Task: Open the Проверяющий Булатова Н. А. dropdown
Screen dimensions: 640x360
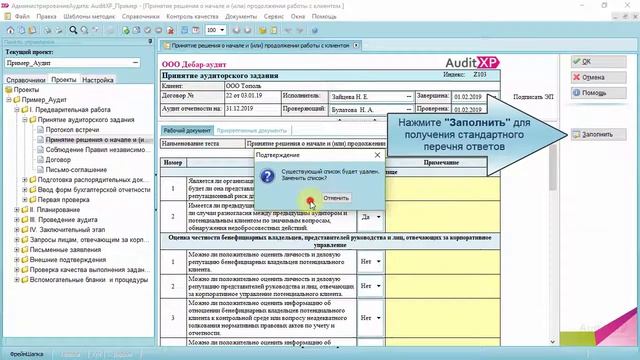Action: (409, 110)
